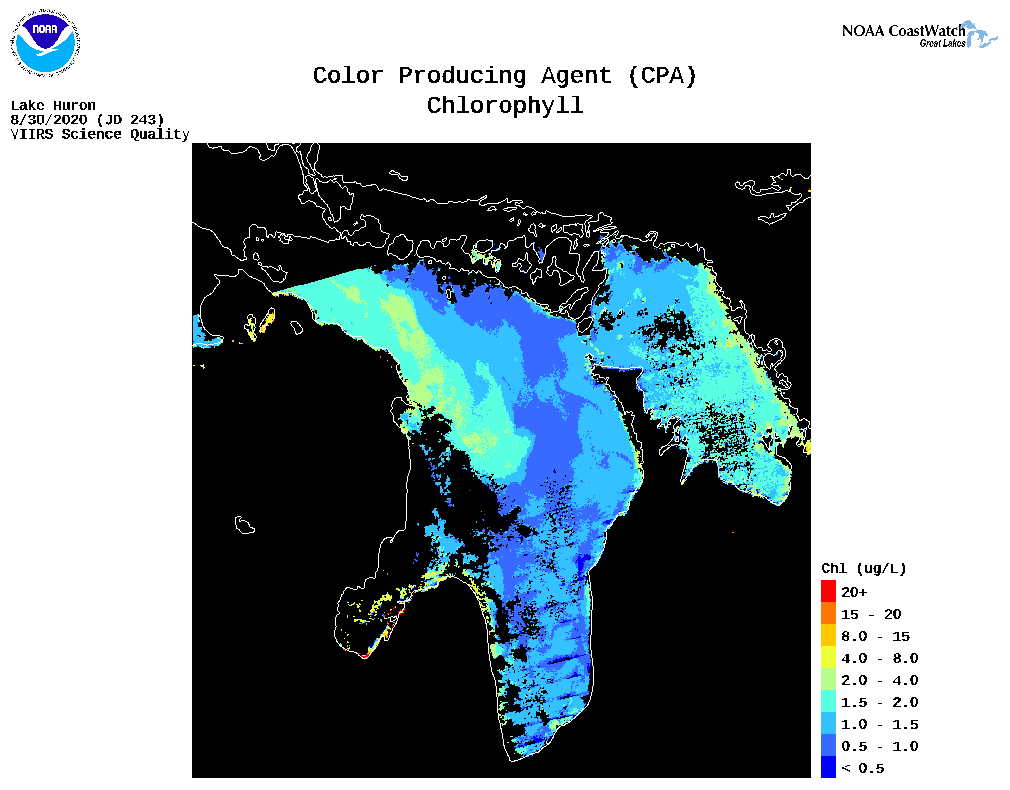Select the aqua 1.5 - 2.0 legend swatch
Viewport: 1010px width, 790px height.
point(828,701)
